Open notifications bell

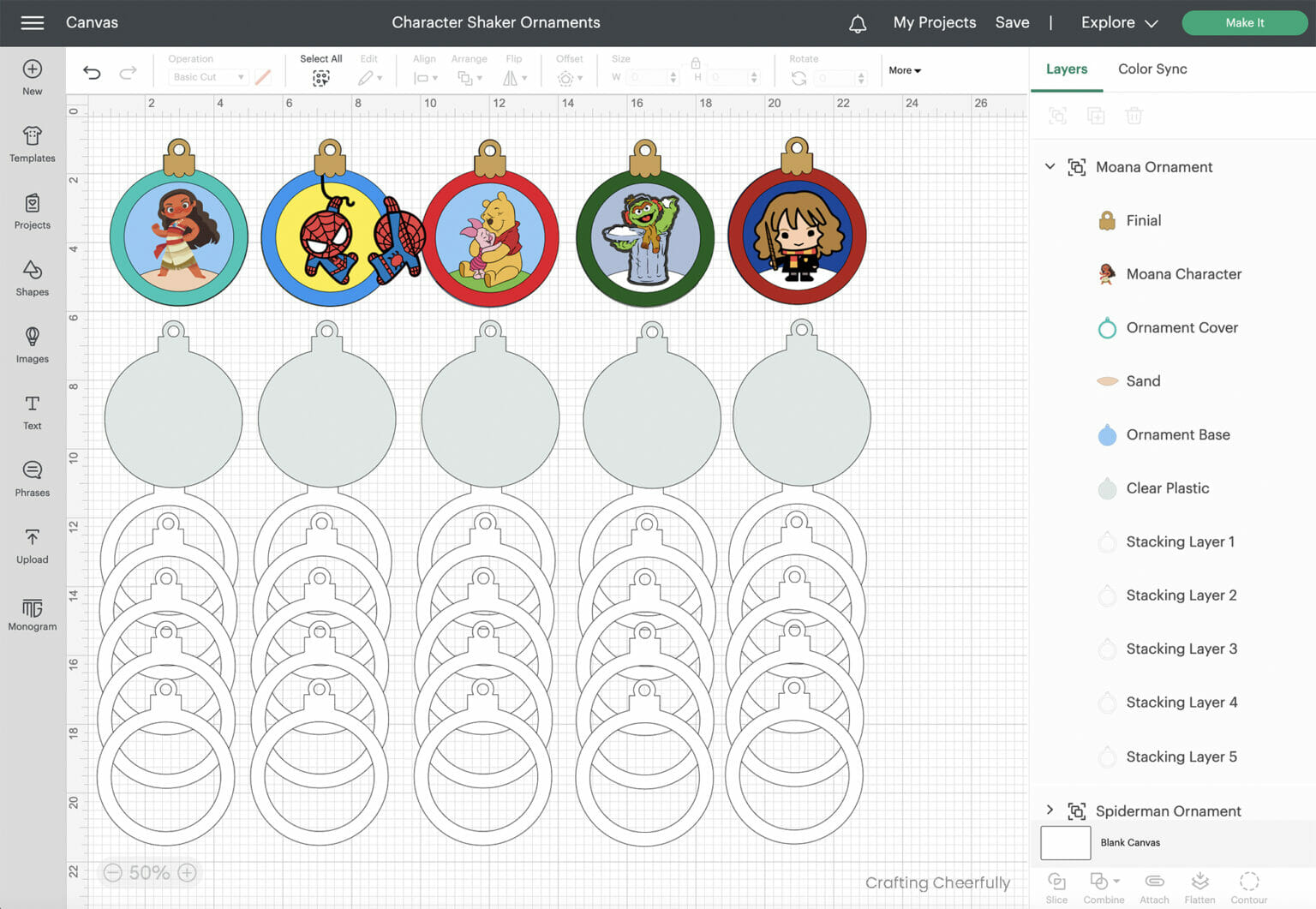pos(858,23)
